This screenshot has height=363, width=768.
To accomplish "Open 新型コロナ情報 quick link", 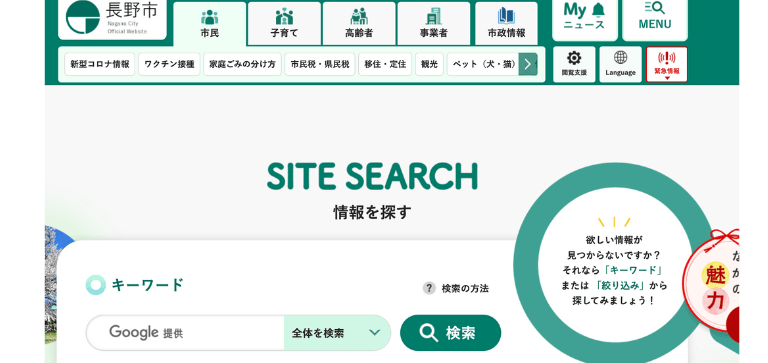I will click(x=100, y=64).
